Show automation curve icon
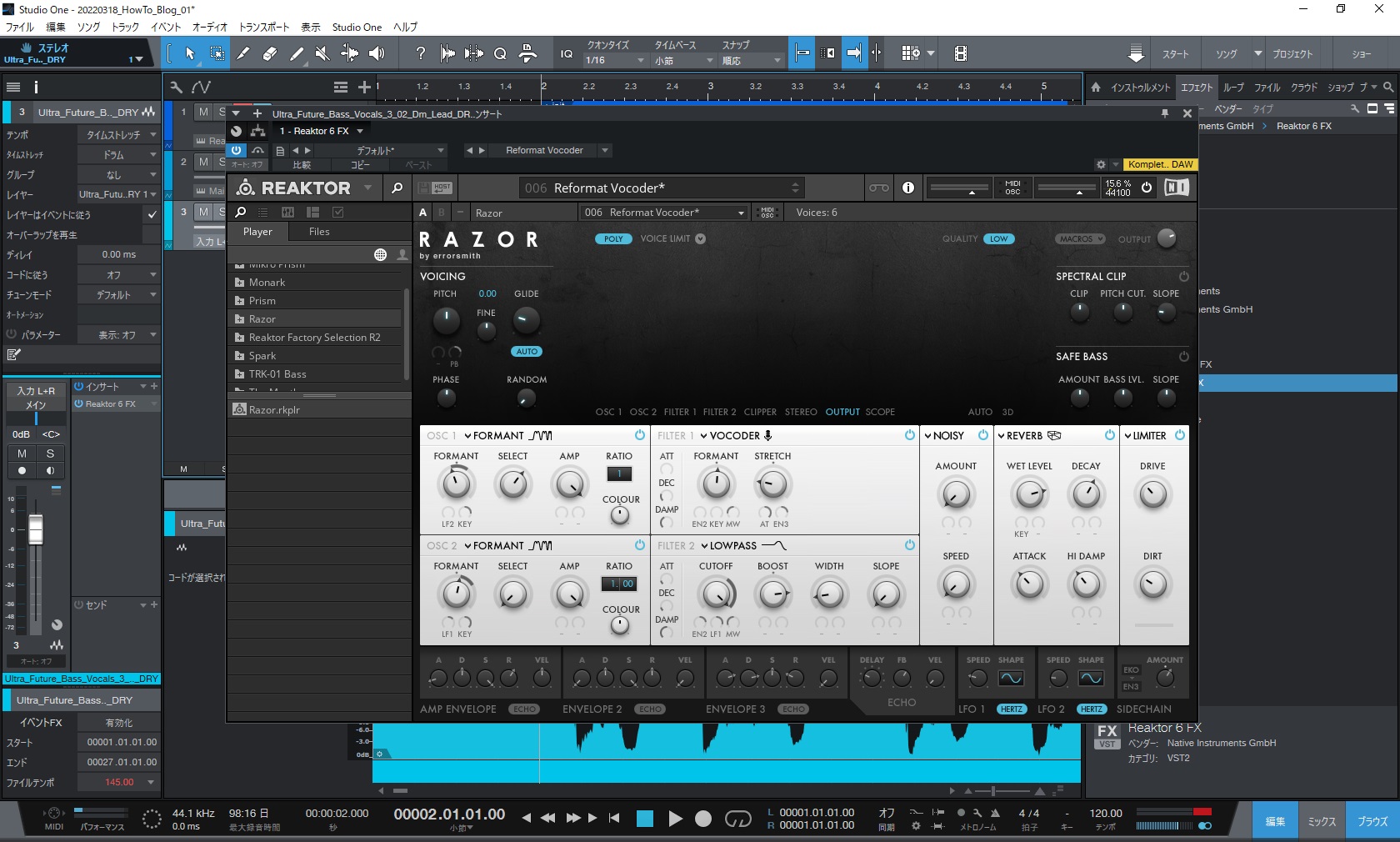Image resolution: width=1400 pixels, height=842 pixels. (x=201, y=87)
